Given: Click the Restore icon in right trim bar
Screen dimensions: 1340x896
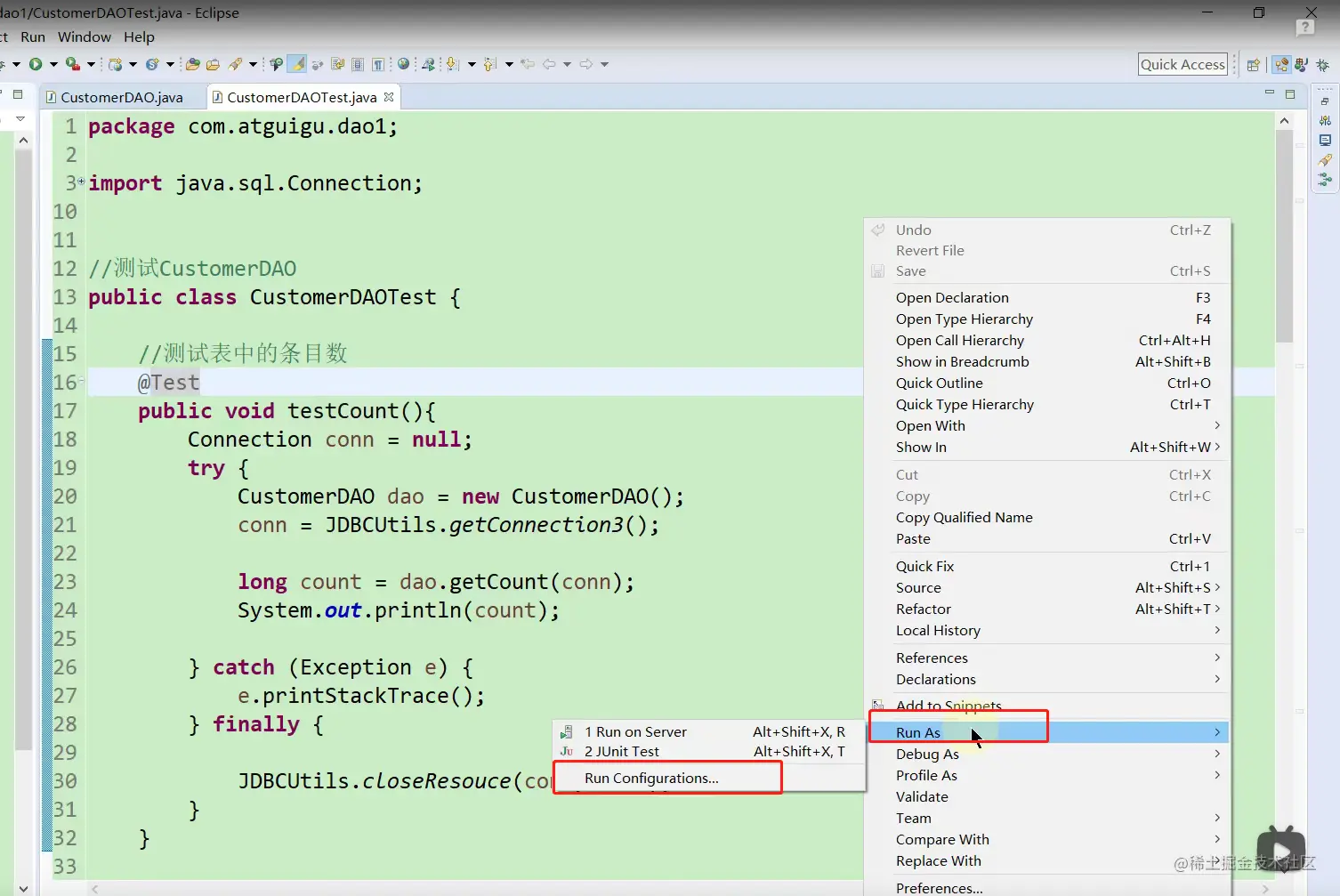Looking at the screenshot, I should click(x=1325, y=101).
